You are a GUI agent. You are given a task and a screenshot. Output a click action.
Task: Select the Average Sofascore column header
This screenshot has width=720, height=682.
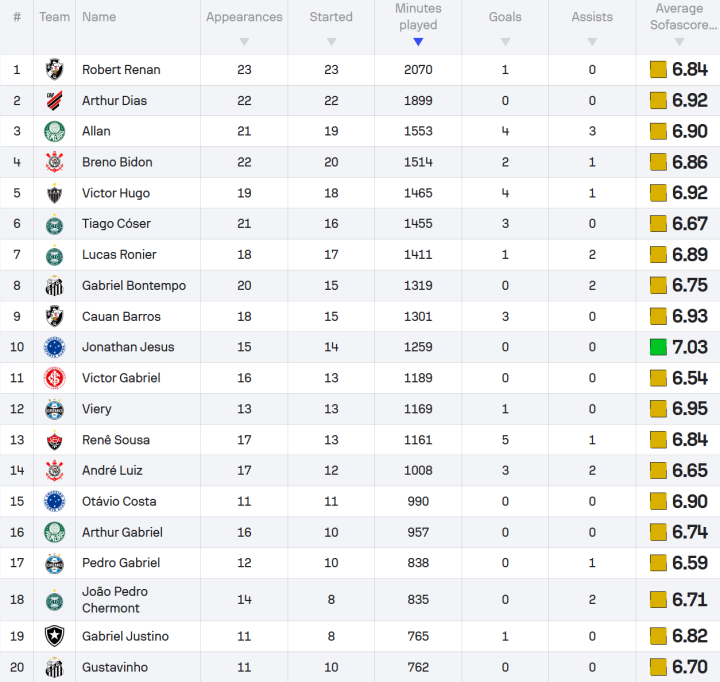pos(682,17)
